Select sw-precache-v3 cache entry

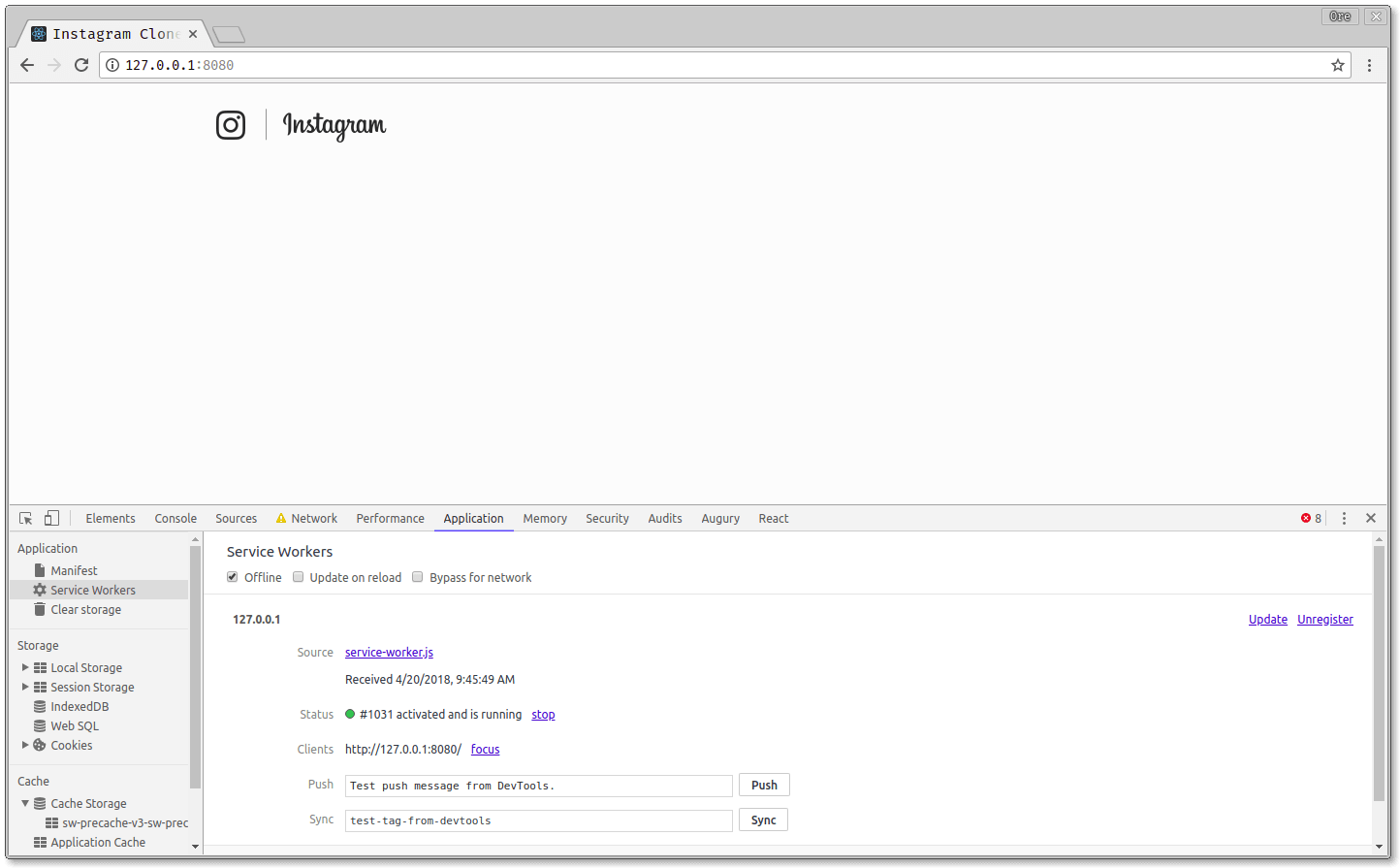pos(117,823)
